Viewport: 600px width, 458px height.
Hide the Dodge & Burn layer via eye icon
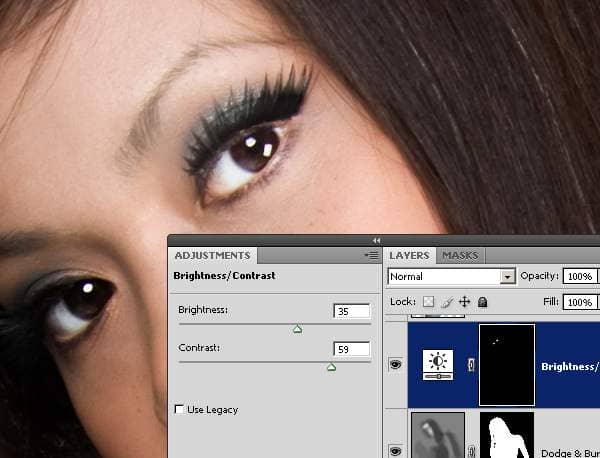pyautogui.click(x=395, y=451)
